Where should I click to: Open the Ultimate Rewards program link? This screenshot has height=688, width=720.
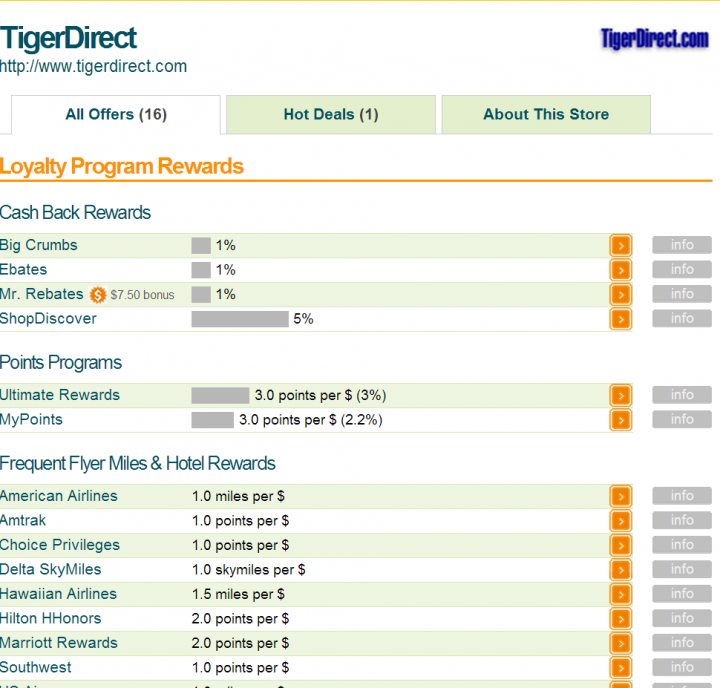click(60, 395)
